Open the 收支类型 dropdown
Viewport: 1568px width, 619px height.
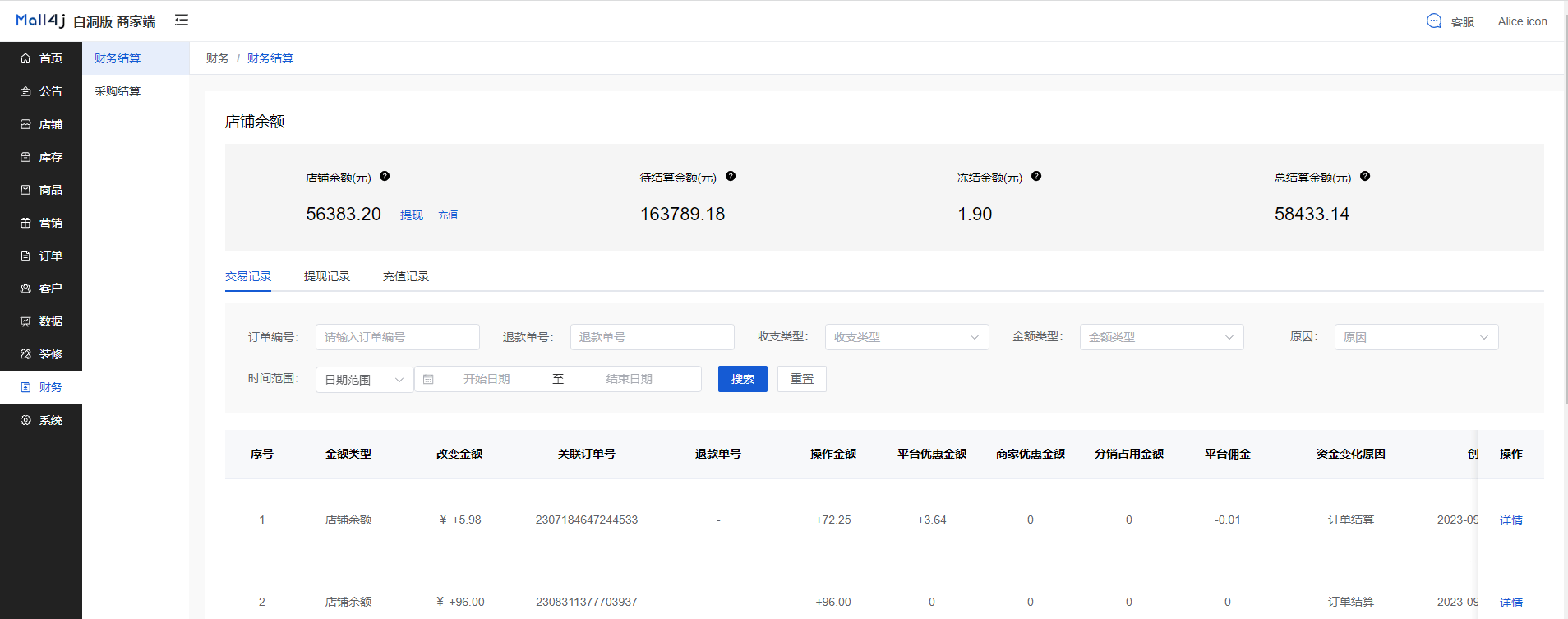[x=907, y=337]
